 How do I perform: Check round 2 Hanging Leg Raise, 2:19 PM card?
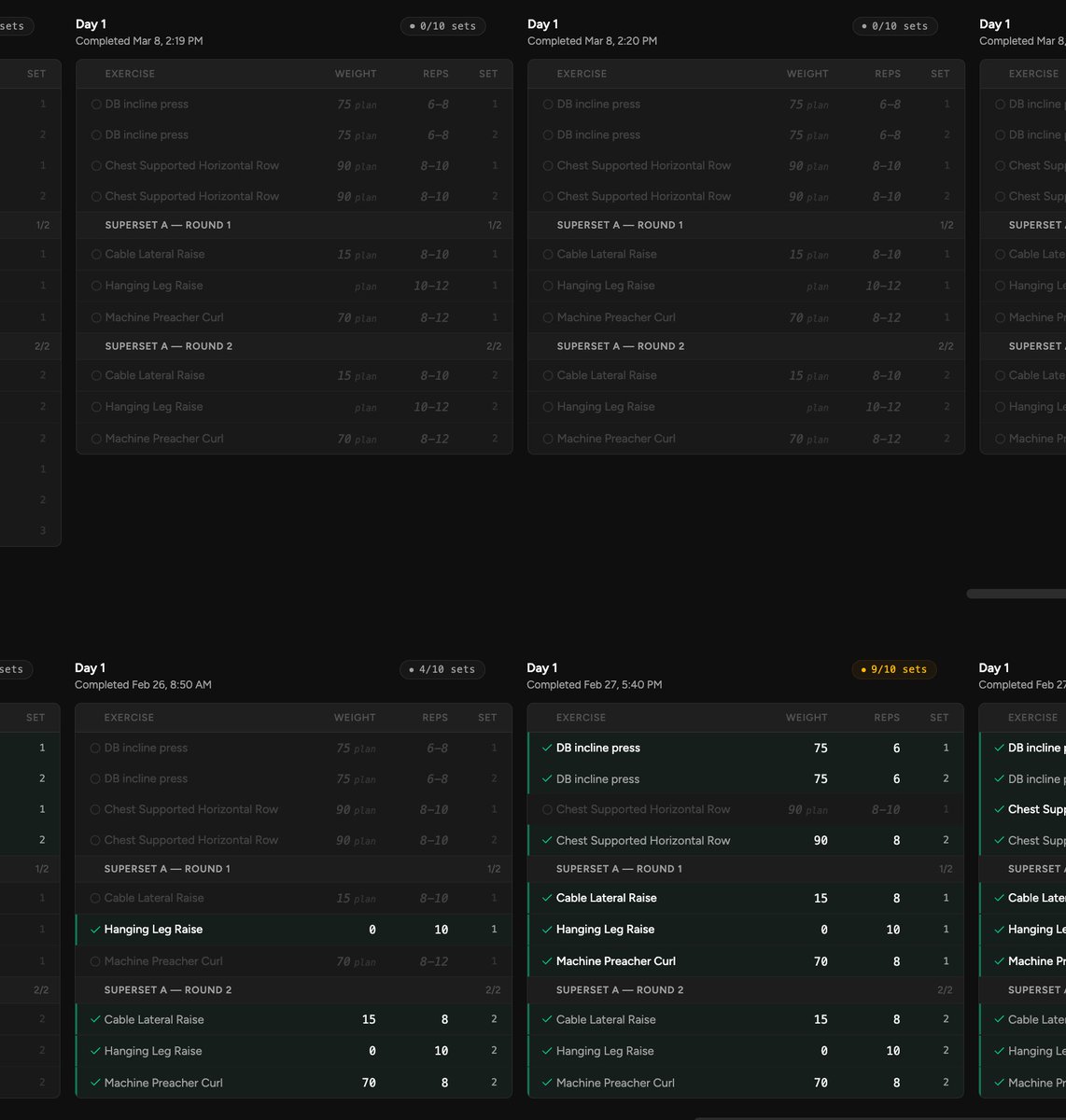click(x=96, y=407)
